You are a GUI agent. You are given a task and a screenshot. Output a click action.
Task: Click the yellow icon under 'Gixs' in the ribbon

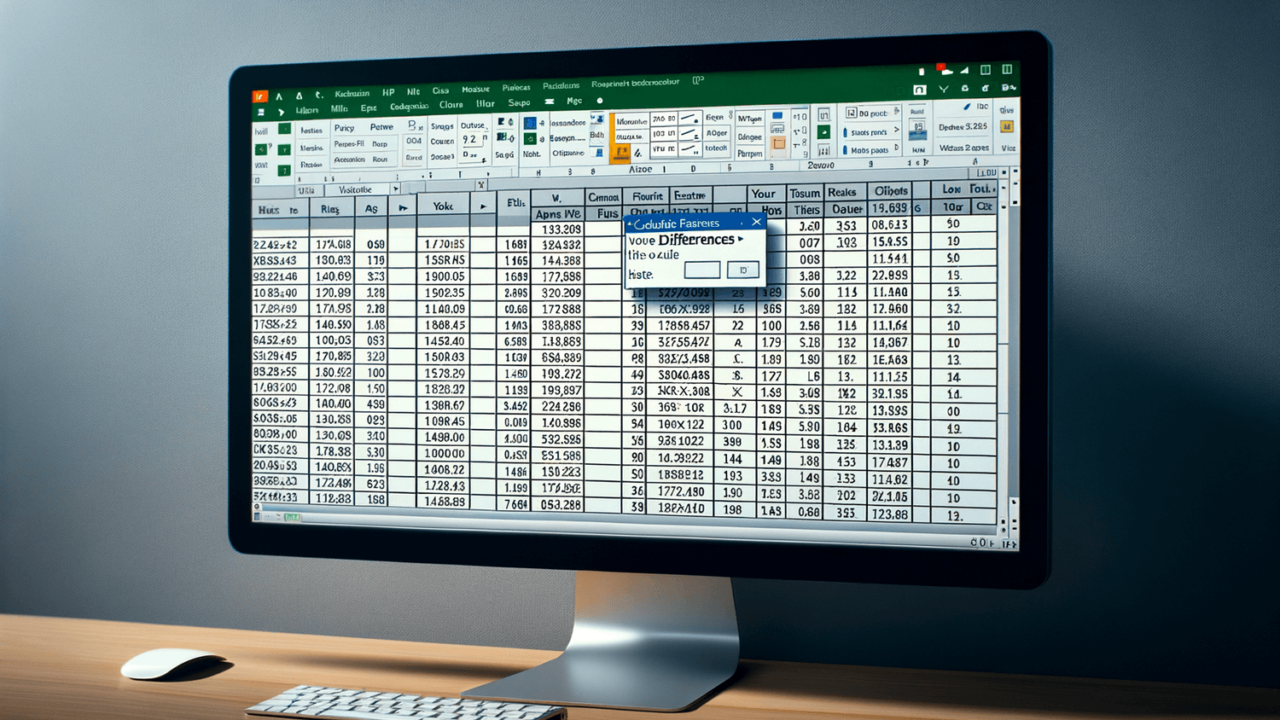click(1007, 126)
